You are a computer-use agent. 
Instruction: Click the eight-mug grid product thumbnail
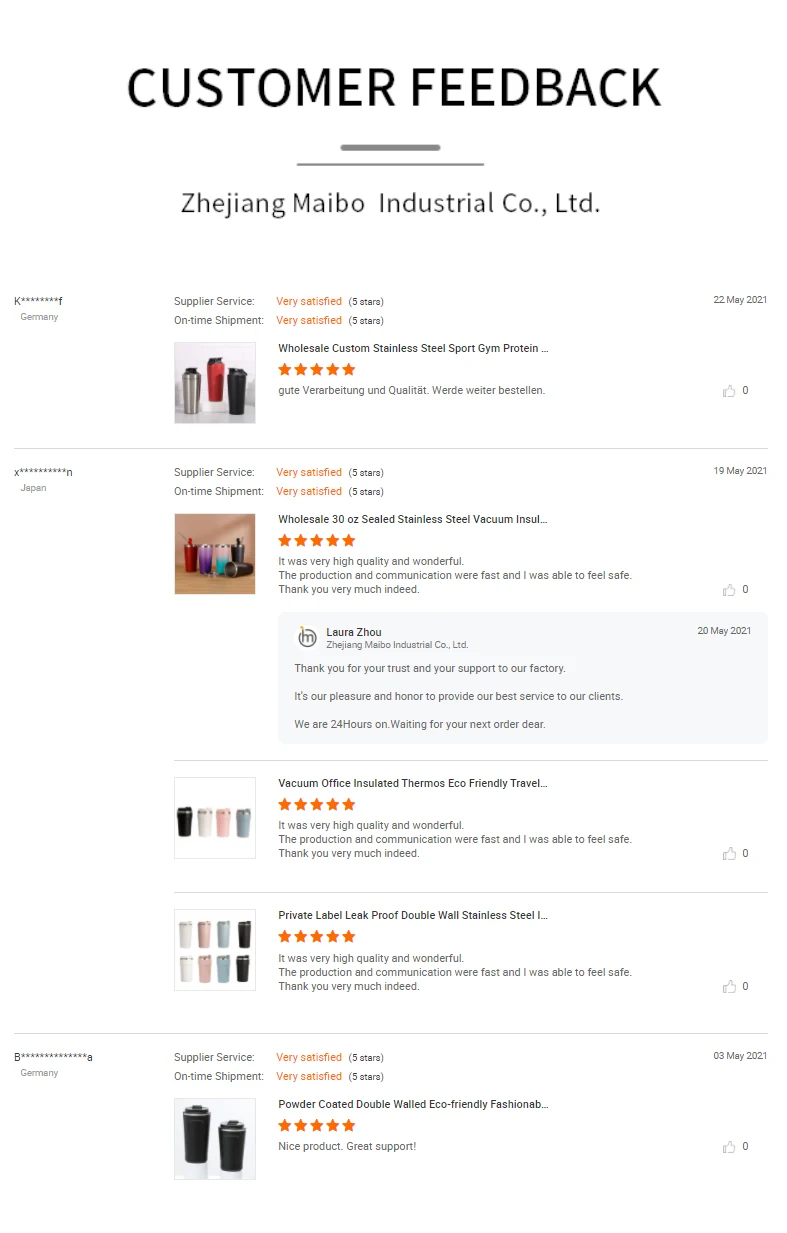pyautogui.click(x=215, y=950)
